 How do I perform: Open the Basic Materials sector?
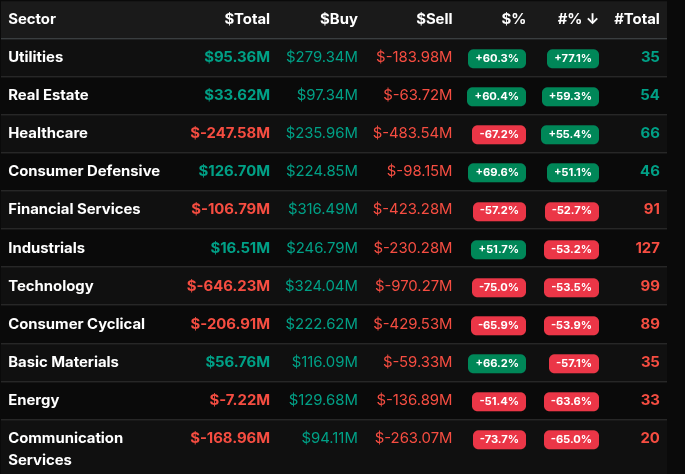(x=63, y=362)
